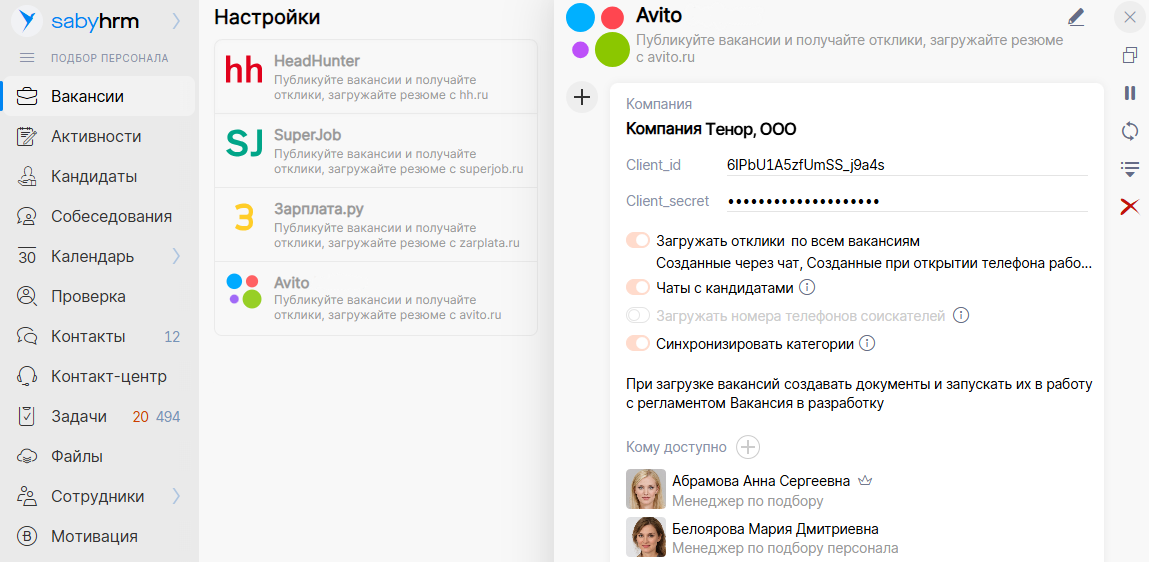Click the Файлы cloud icon
The width and height of the screenshot is (1149, 562).
point(27,456)
